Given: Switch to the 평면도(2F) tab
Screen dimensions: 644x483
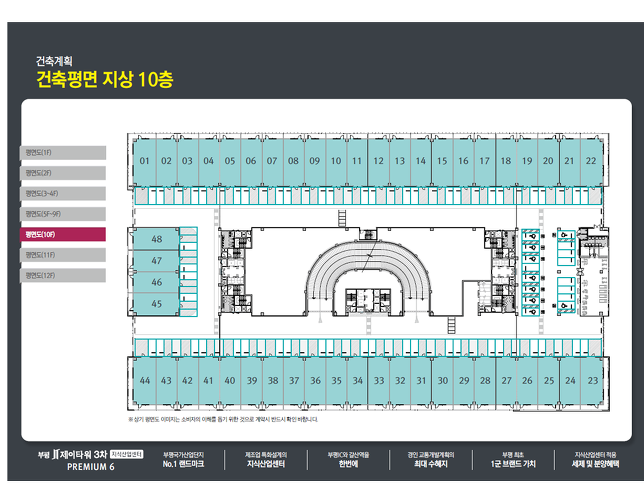Looking at the screenshot, I should tap(63, 173).
